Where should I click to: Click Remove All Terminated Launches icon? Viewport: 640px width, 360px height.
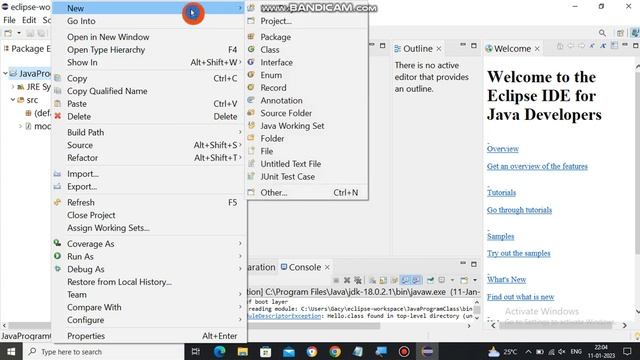[x=358, y=280]
